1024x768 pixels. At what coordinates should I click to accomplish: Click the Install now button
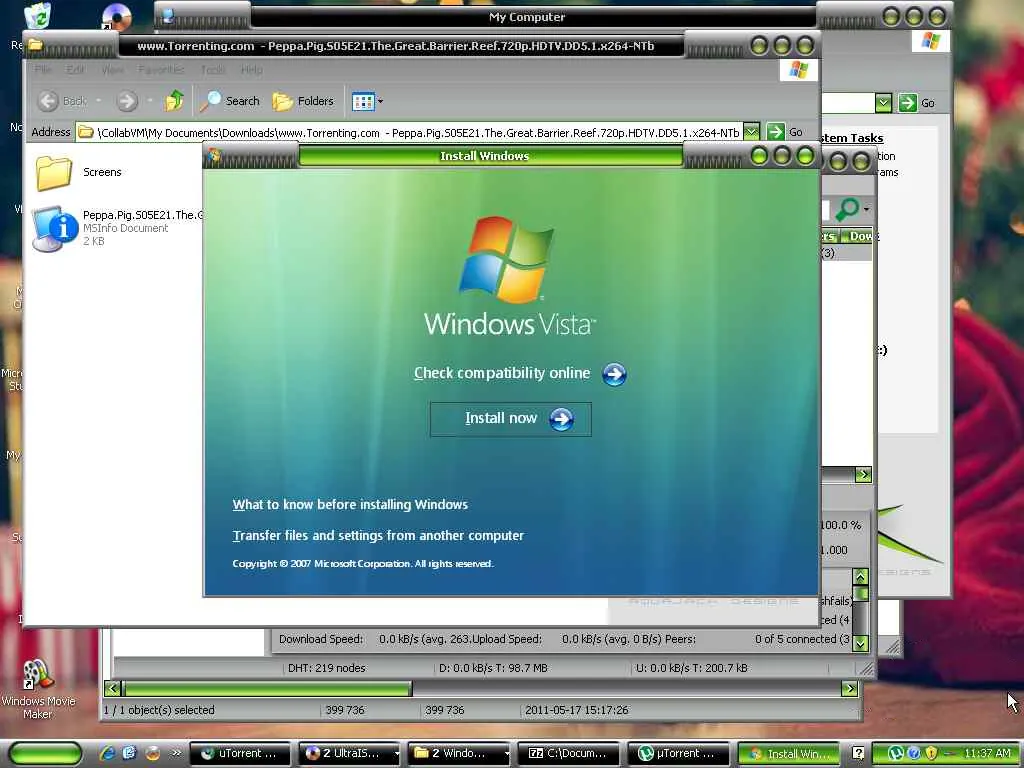[x=511, y=419]
